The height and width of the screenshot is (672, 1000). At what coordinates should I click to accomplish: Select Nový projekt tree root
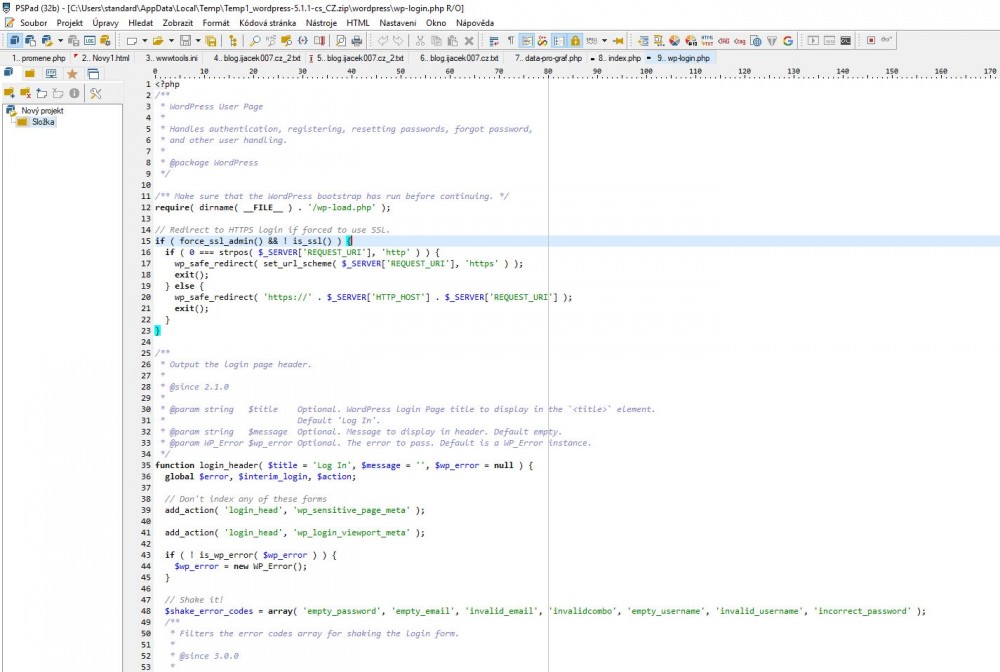[41, 110]
